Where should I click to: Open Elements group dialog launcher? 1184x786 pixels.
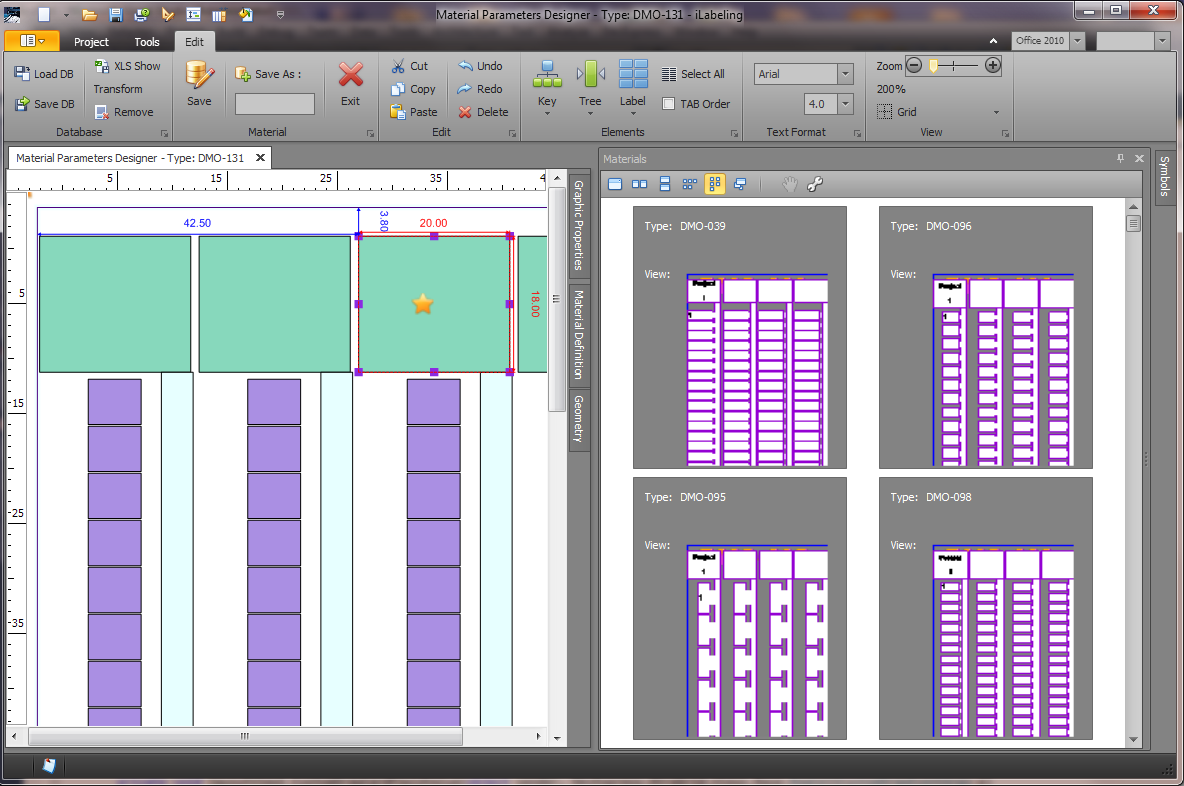pyautogui.click(x=734, y=134)
